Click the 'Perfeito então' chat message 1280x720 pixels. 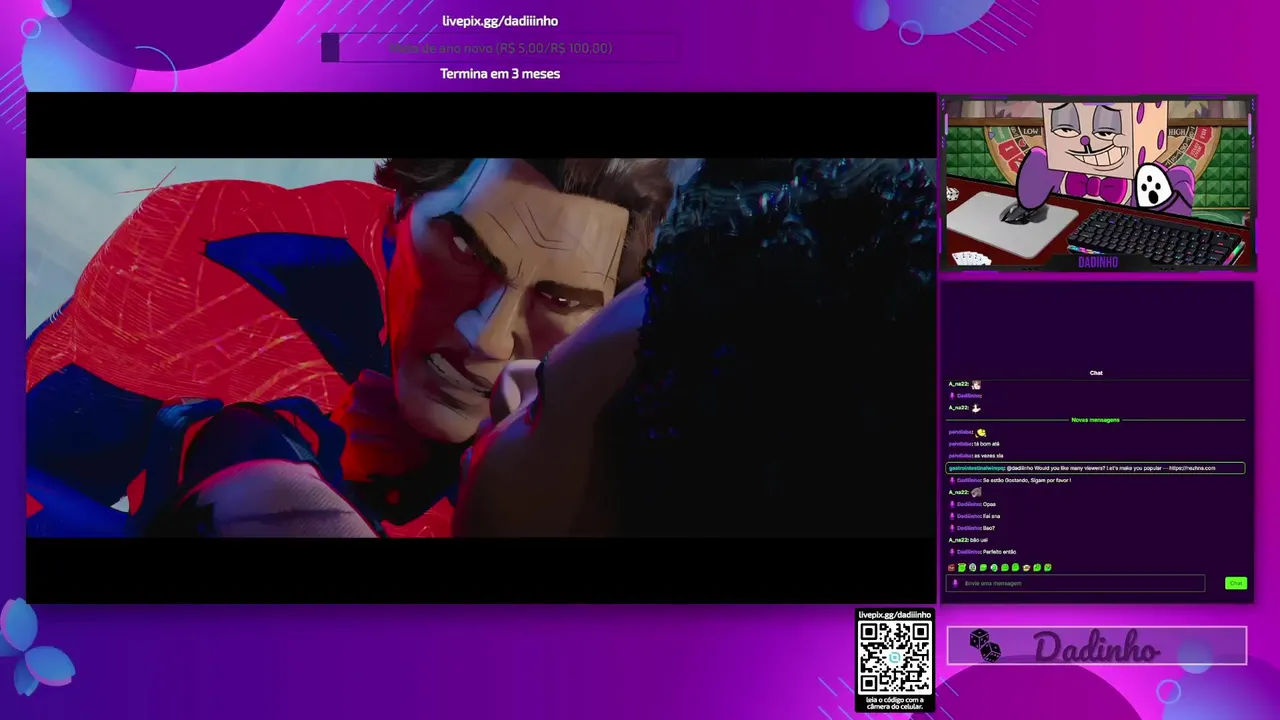(x=999, y=552)
